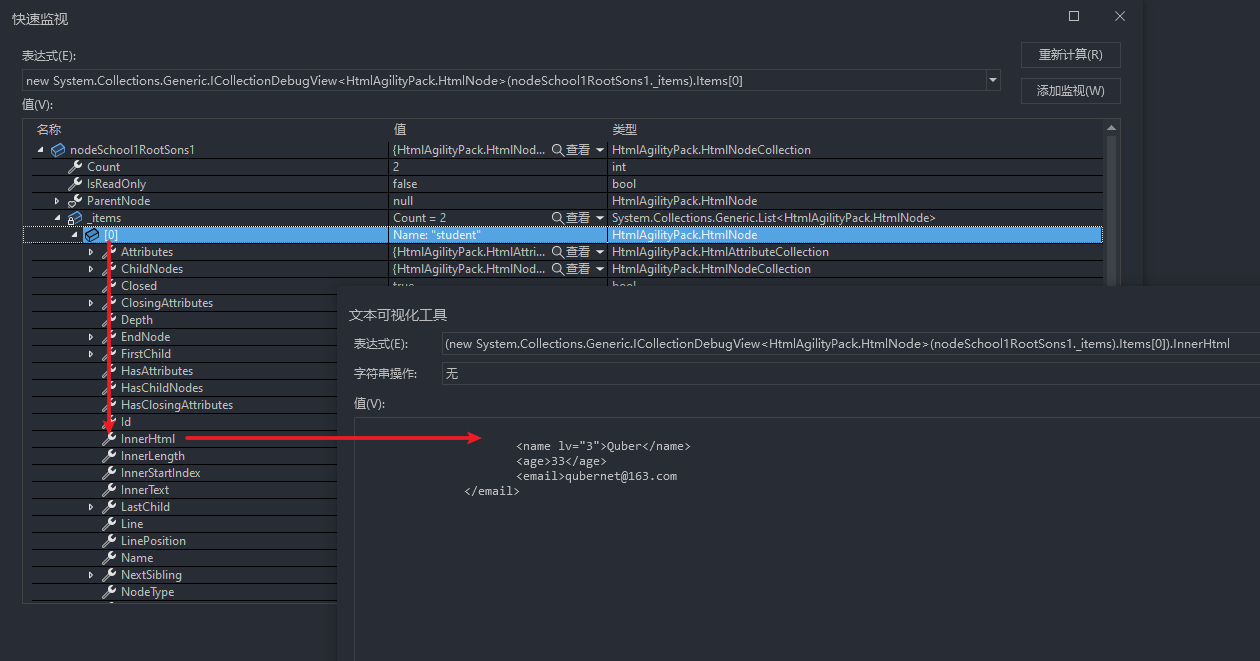
Task: Open the visualizer magnifier for the Attributes row
Action: [x=558, y=252]
